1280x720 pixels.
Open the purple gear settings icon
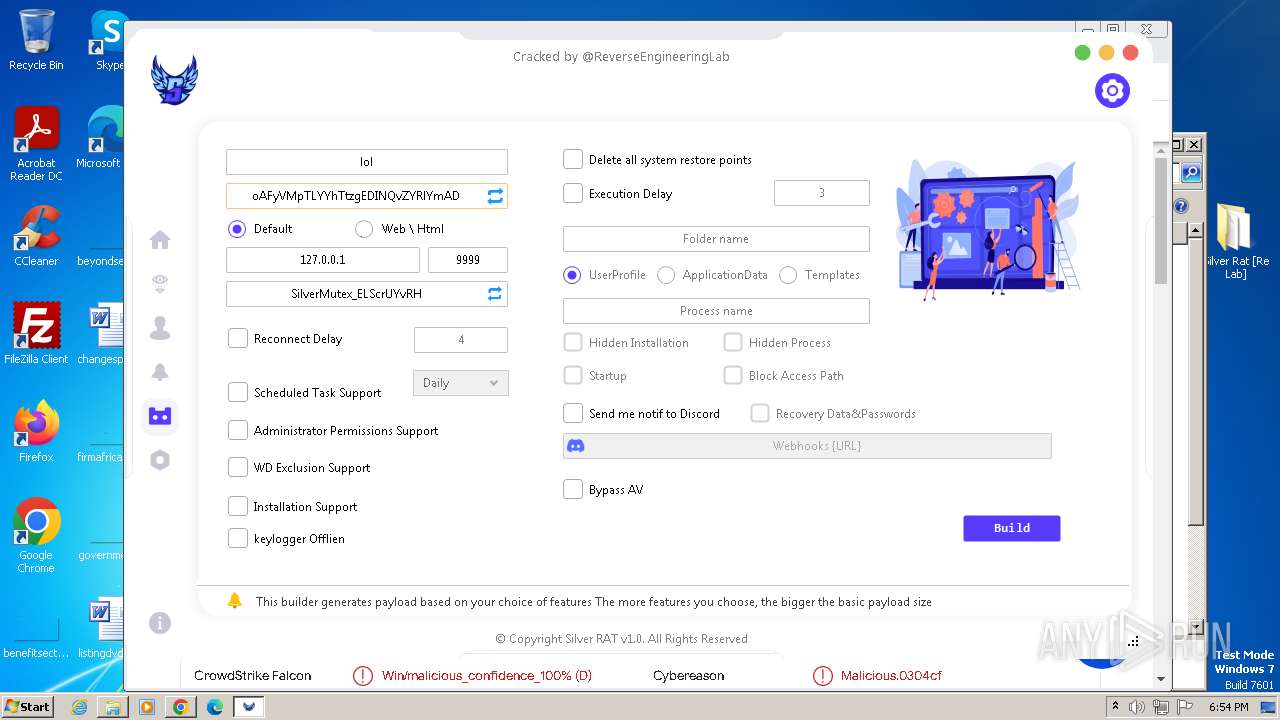tap(1112, 91)
